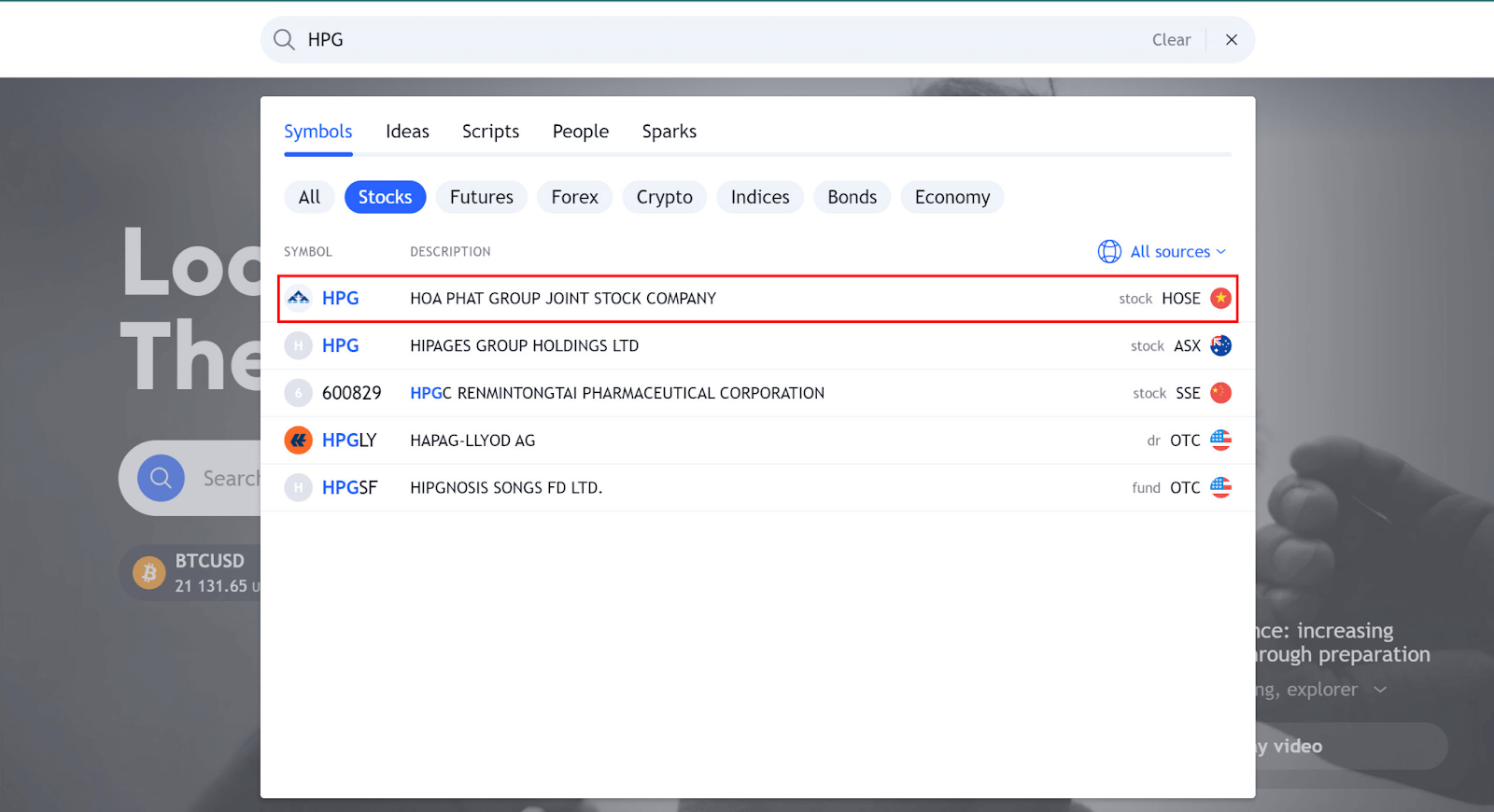Screen dimensions: 1494x812
Task: Click the SYMBOL column header
Action: point(308,252)
